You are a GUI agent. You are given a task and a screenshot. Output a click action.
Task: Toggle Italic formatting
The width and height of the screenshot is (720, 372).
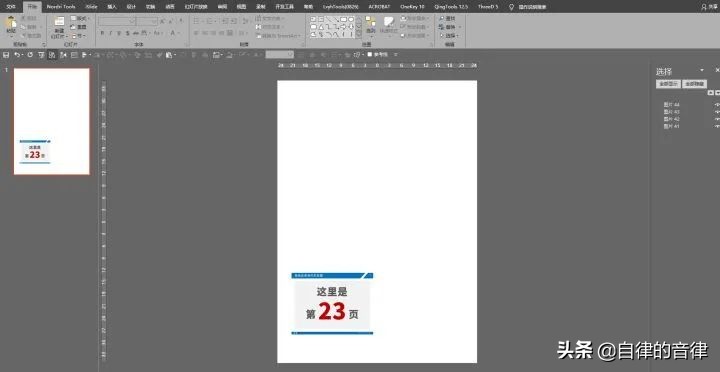pyautogui.click(x=111, y=33)
